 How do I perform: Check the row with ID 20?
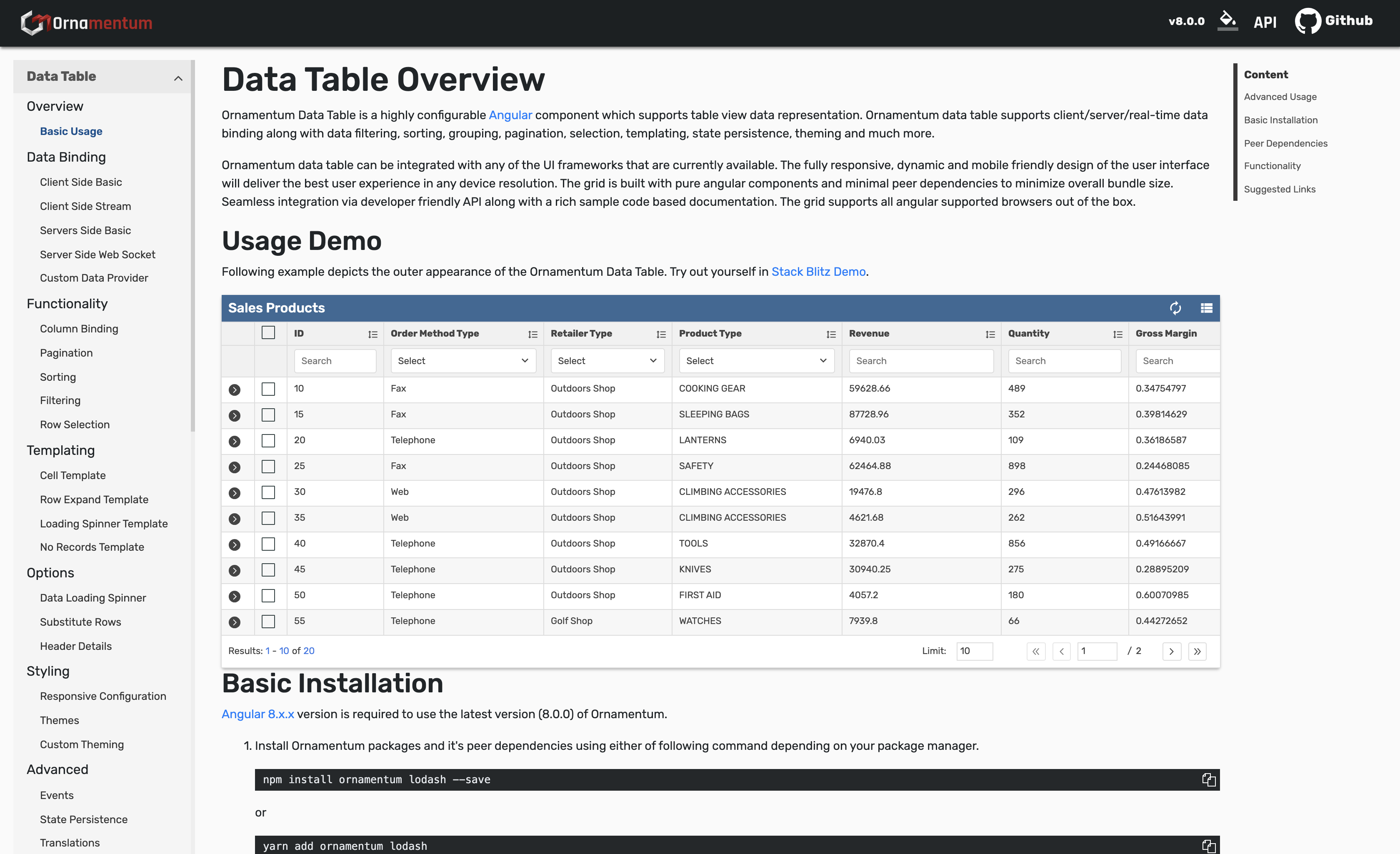[268, 440]
